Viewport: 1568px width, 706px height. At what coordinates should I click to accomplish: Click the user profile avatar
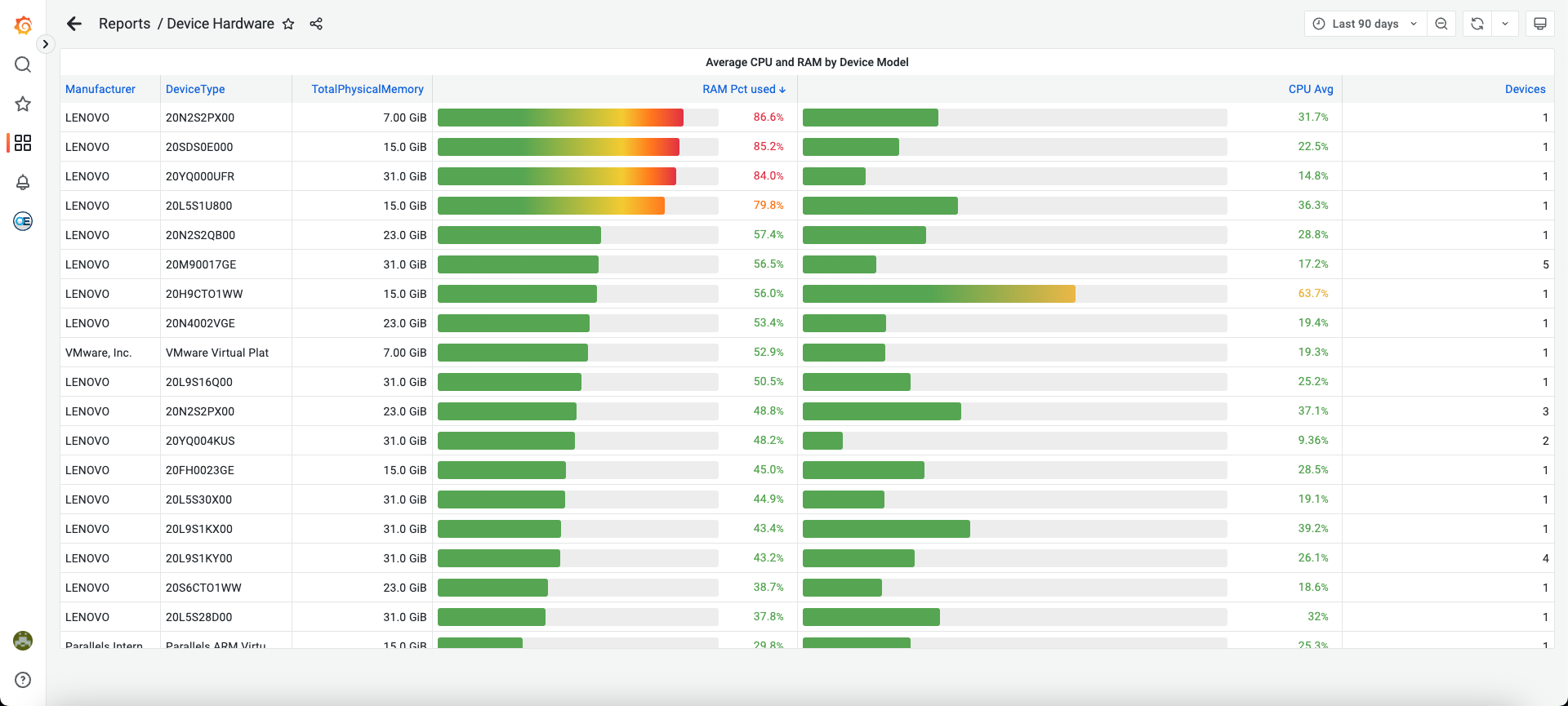23,641
